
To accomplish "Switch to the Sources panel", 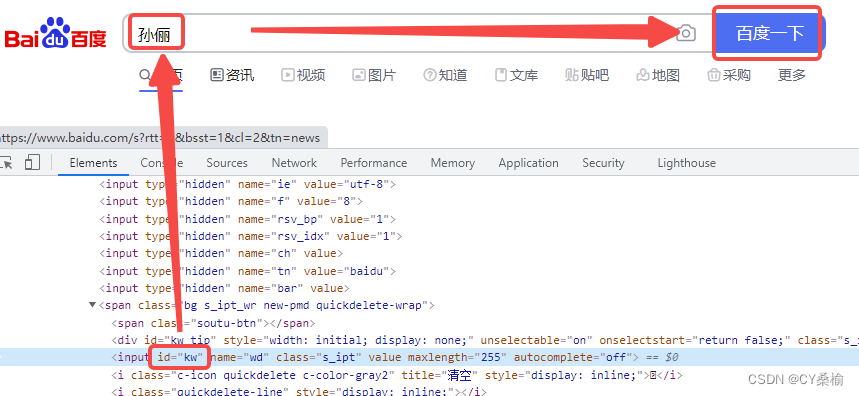I will pyautogui.click(x=227, y=163).
